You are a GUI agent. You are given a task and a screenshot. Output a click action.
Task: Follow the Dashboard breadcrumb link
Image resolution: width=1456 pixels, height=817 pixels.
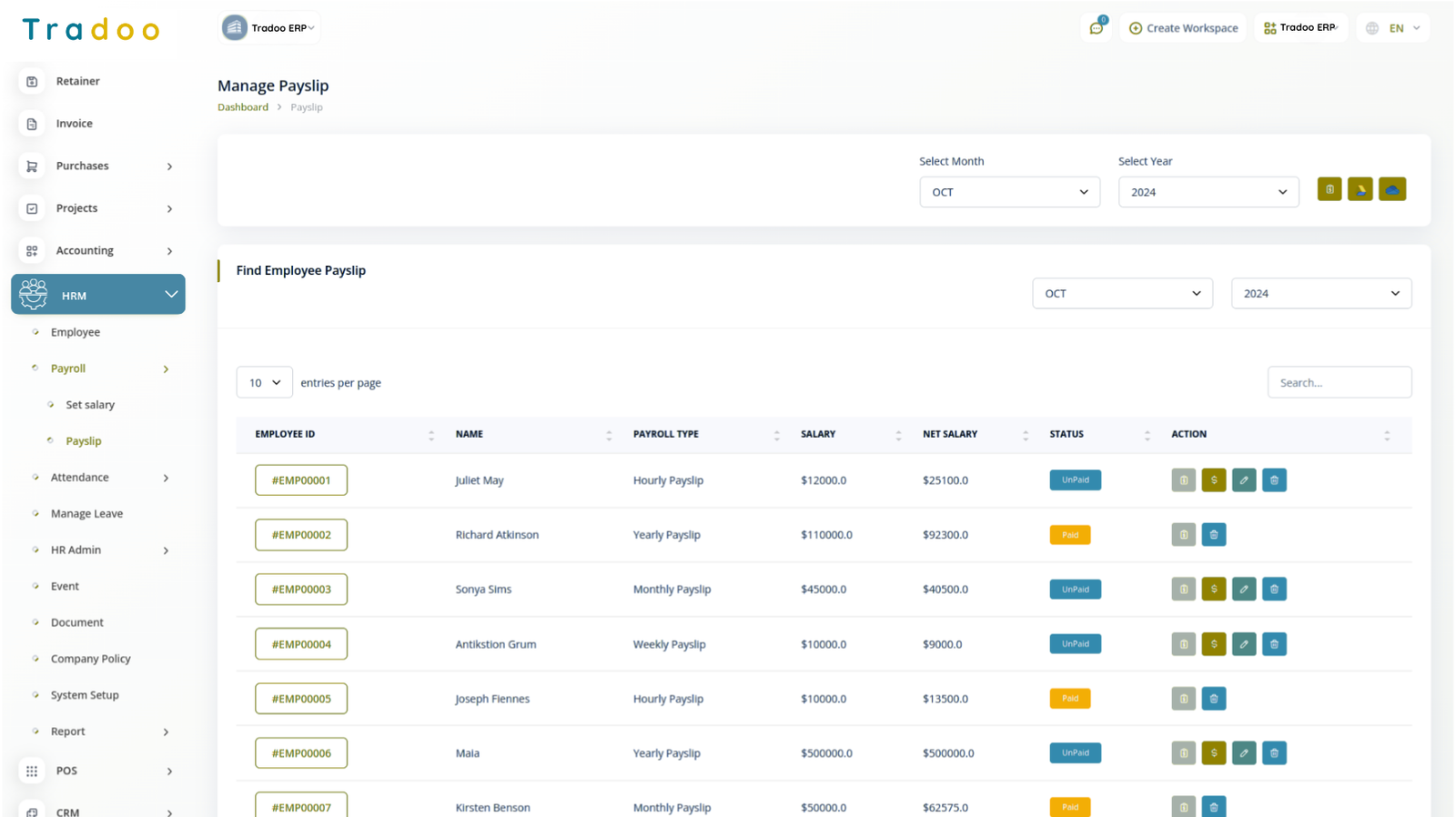(x=243, y=107)
